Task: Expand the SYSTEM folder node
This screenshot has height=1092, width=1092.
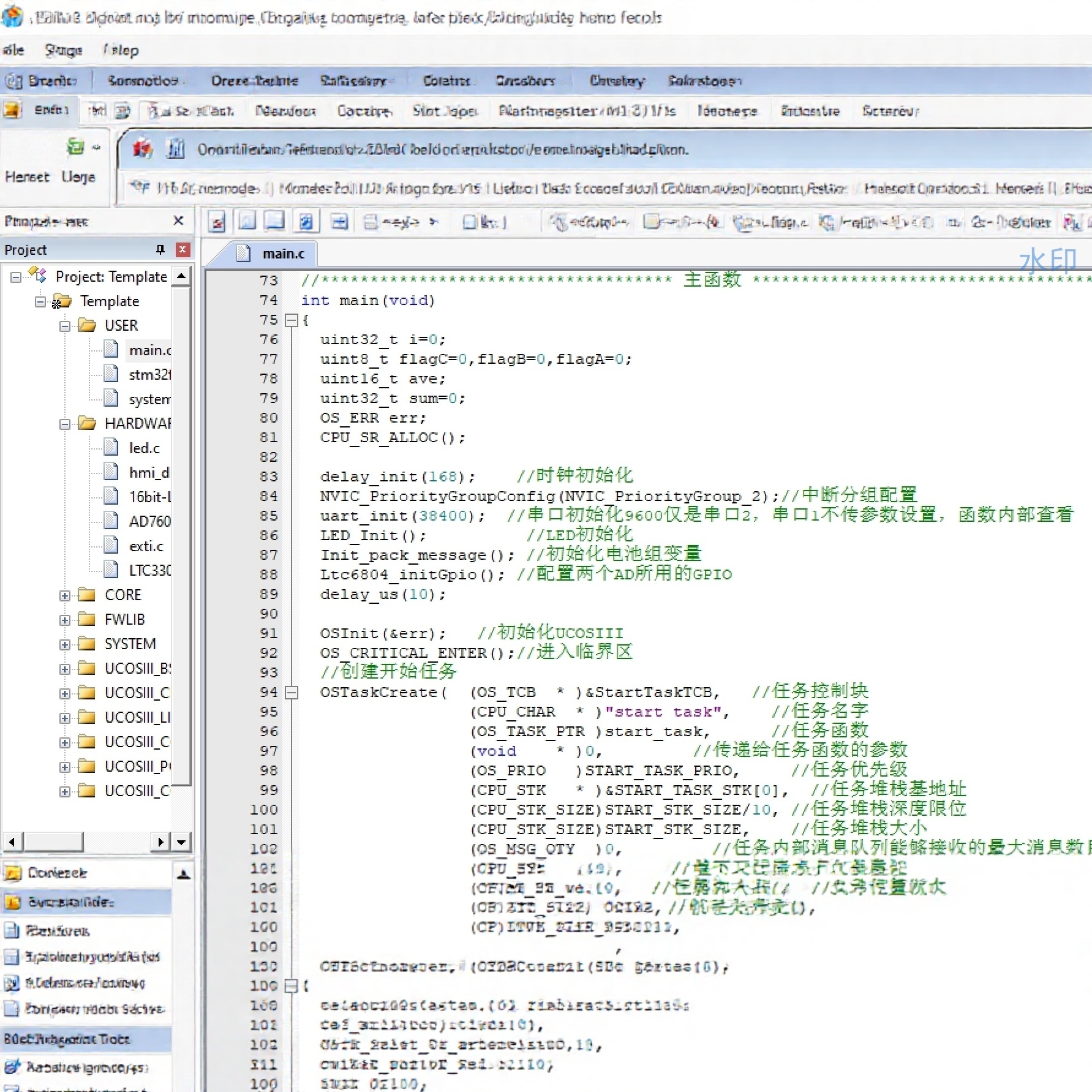Action: pos(65,644)
